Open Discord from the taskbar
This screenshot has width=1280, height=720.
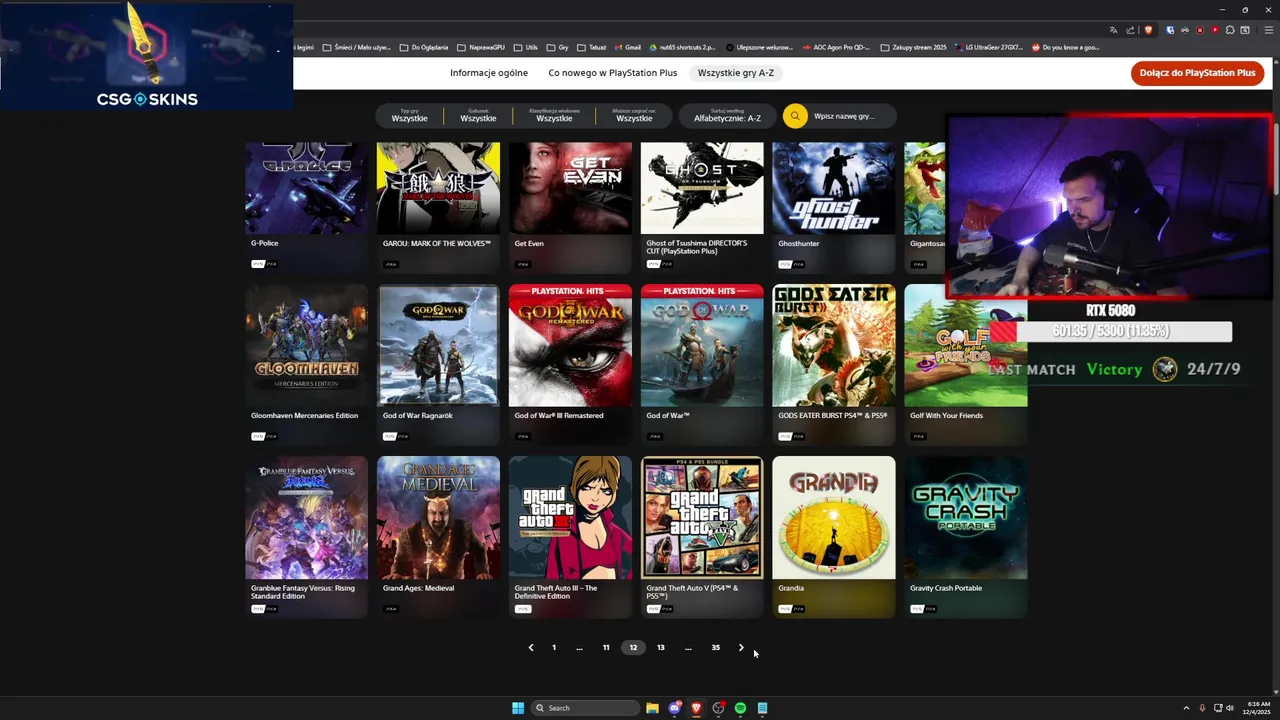(x=674, y=708)
